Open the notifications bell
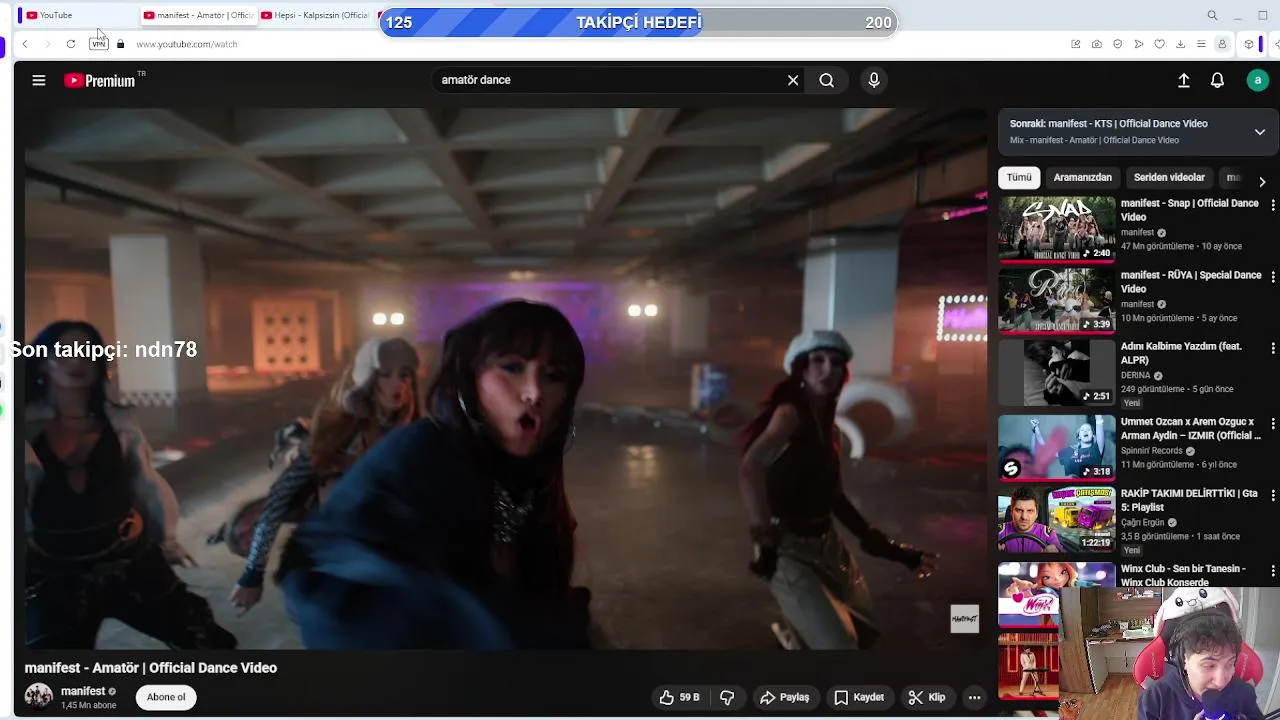Screen dimensions: 1280x720 tap(1217, 81)
